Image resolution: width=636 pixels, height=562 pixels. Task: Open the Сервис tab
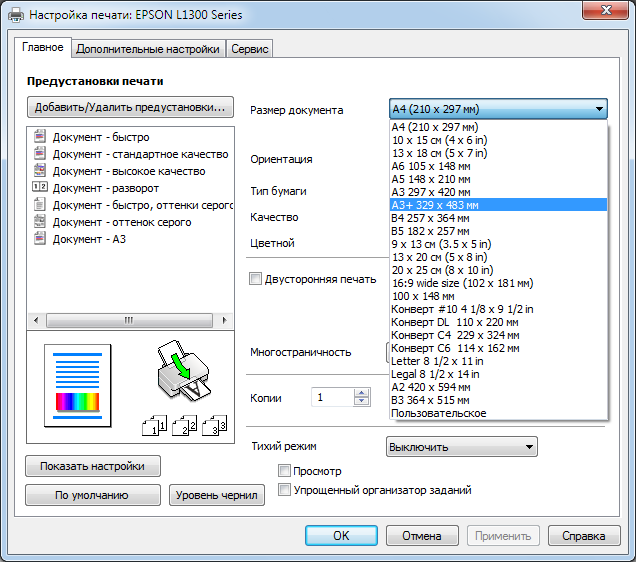(x=249, y=49)
